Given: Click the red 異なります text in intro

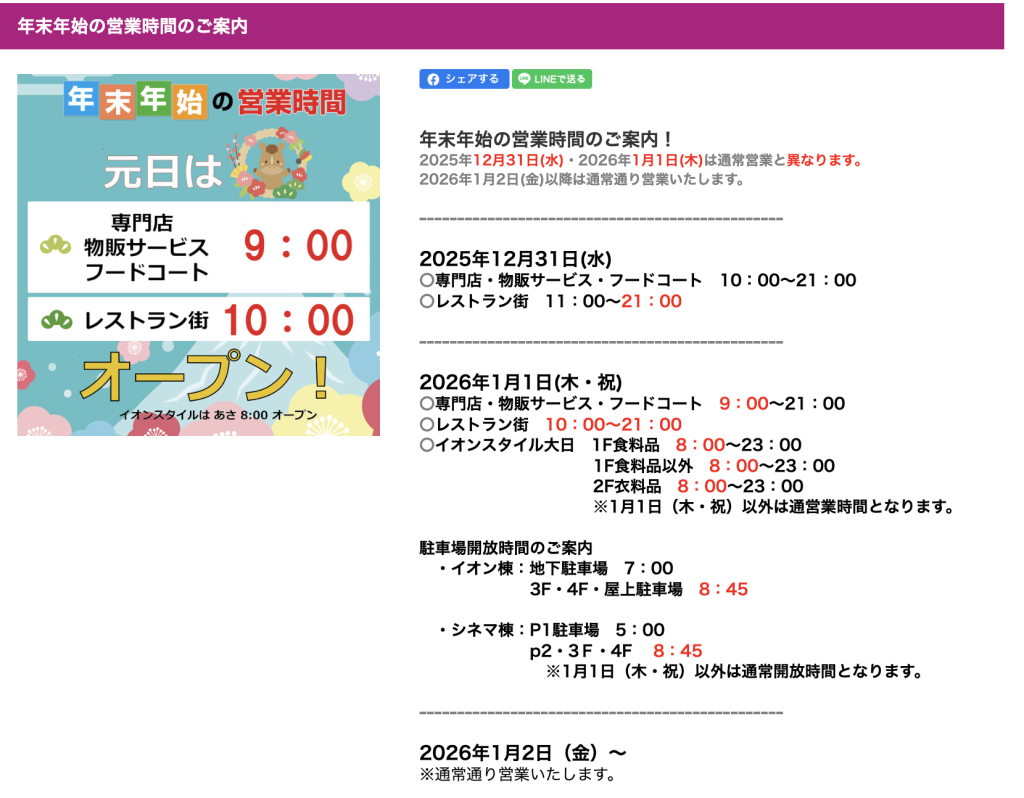Looking at the screenshot, I should 824,160.
